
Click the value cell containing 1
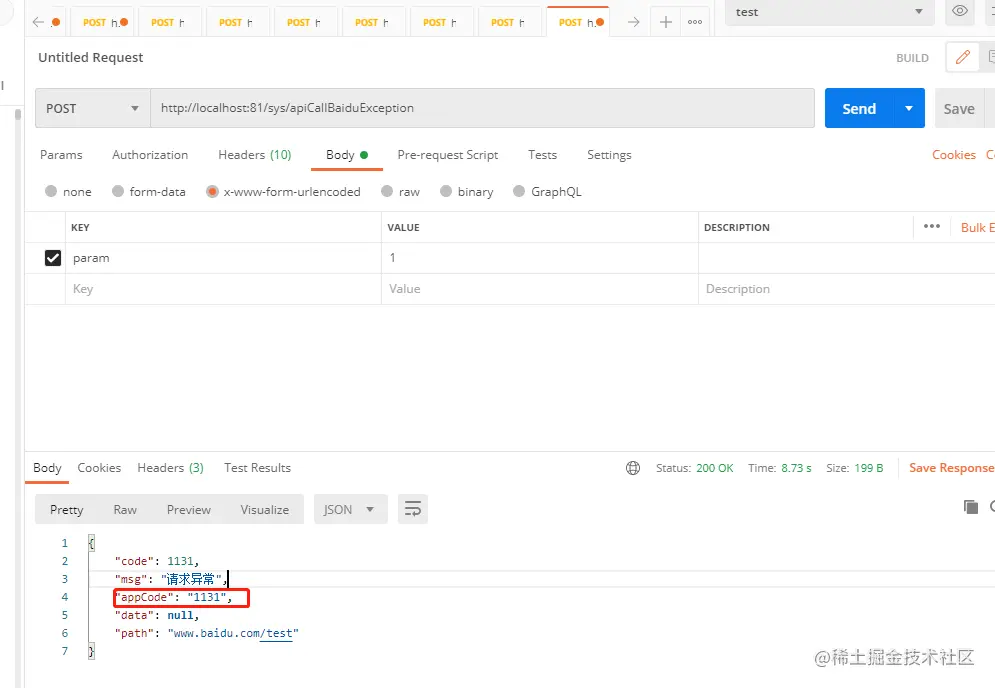(539, 258)
